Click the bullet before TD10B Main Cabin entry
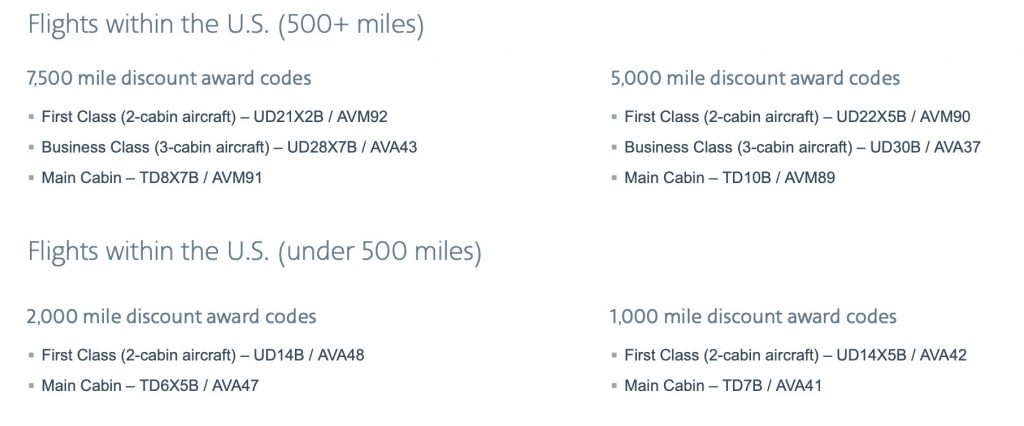The image size is (1024, 426). pos(614,177)
